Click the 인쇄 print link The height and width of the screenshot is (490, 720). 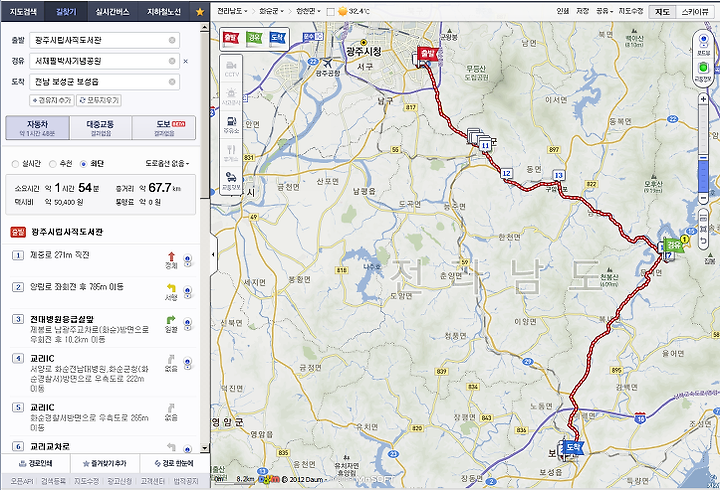[563, 11]
